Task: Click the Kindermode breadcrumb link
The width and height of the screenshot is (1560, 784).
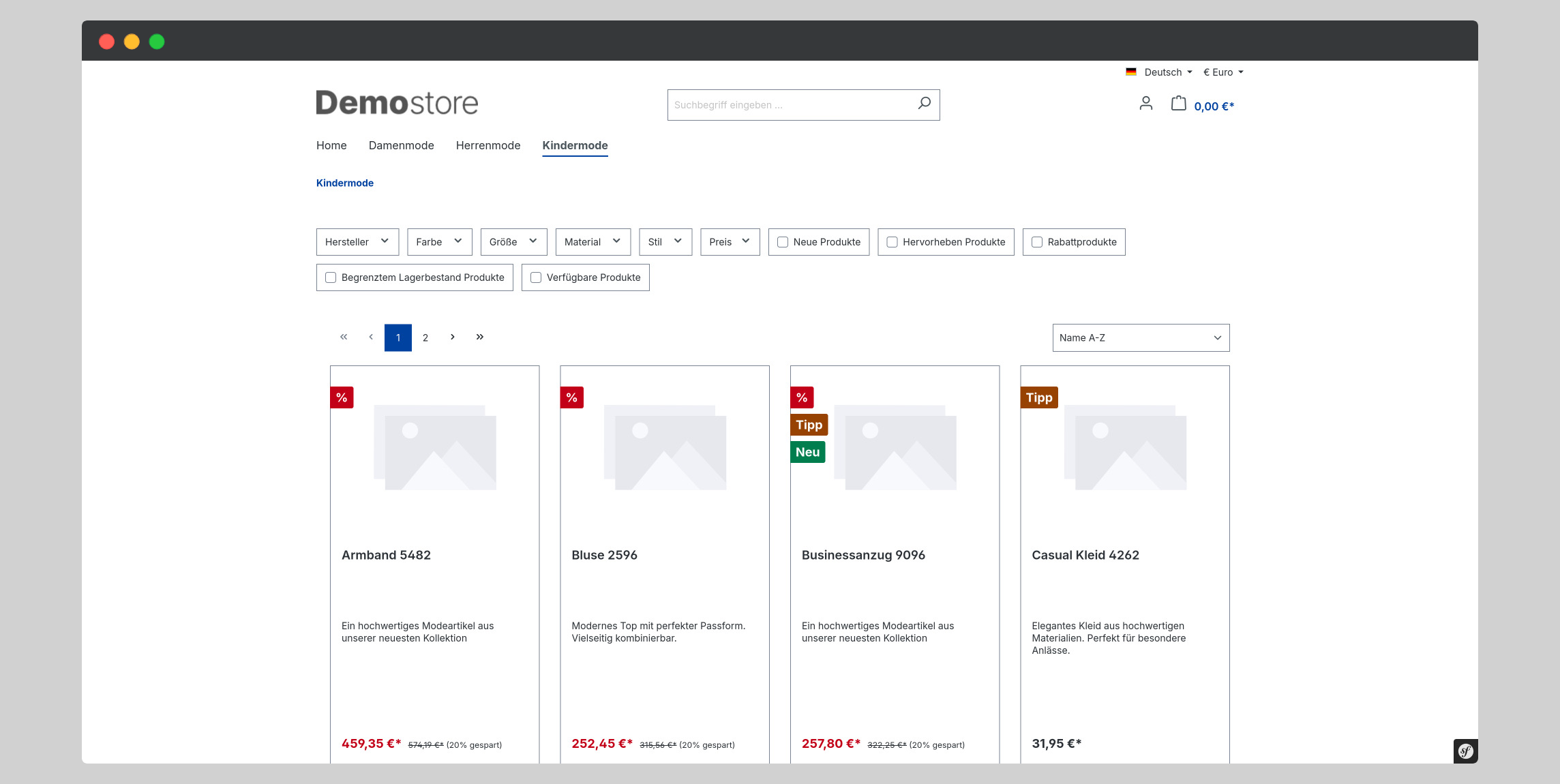Action: tap(344, 182)
